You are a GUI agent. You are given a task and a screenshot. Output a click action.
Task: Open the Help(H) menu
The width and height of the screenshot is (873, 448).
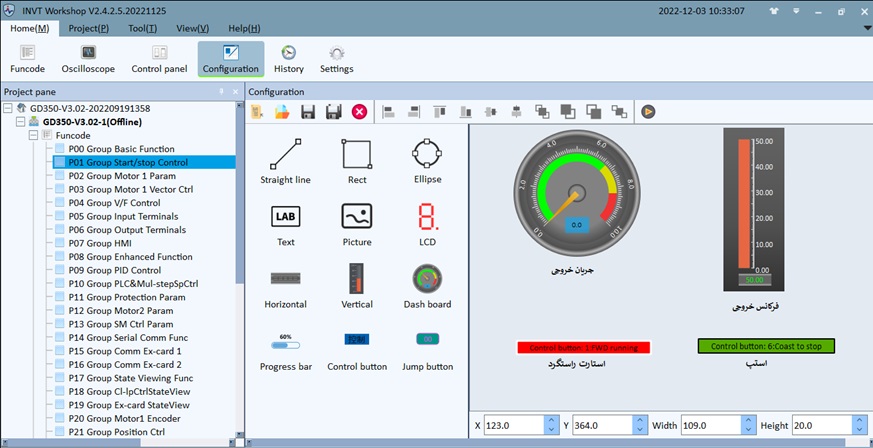point(244,28)
